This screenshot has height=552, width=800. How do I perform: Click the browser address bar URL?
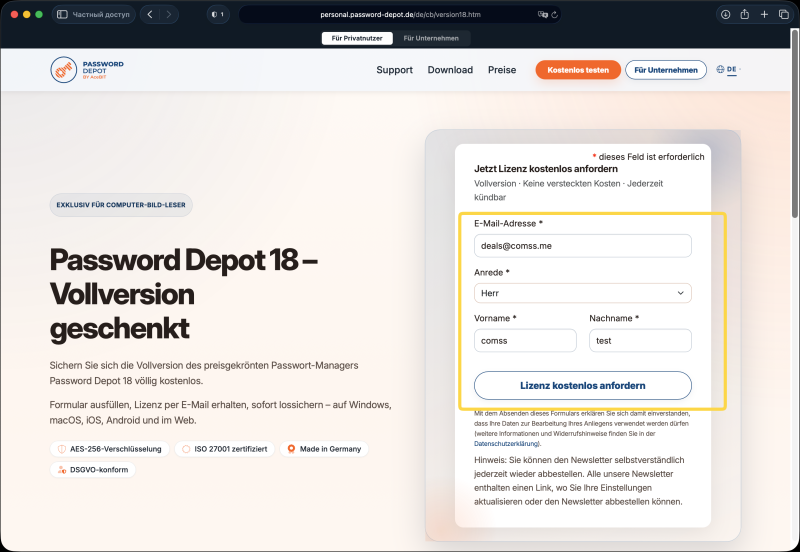pyautogui.click(x=400, y=14)
